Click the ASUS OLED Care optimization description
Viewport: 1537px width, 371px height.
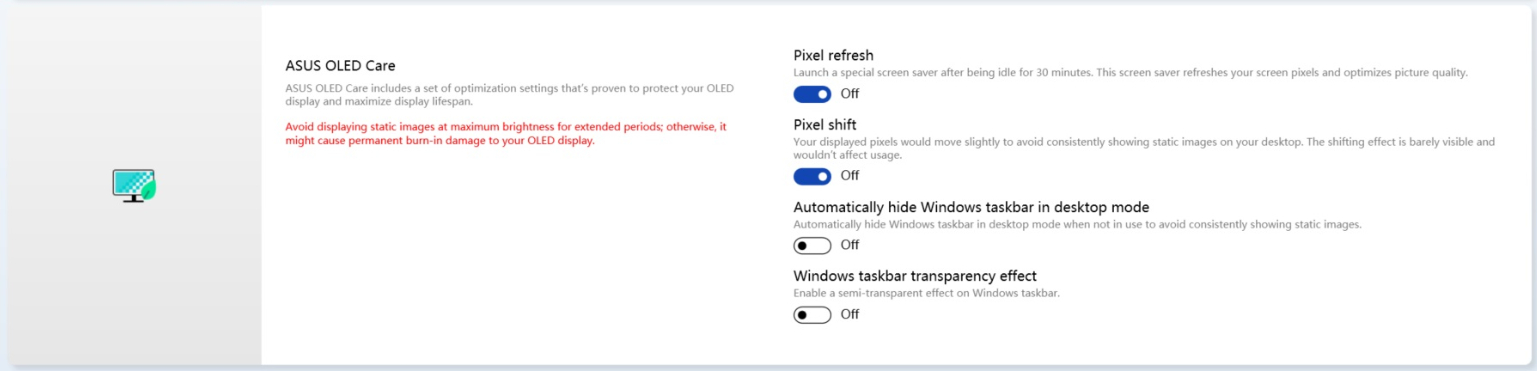[x=509, y=95]
